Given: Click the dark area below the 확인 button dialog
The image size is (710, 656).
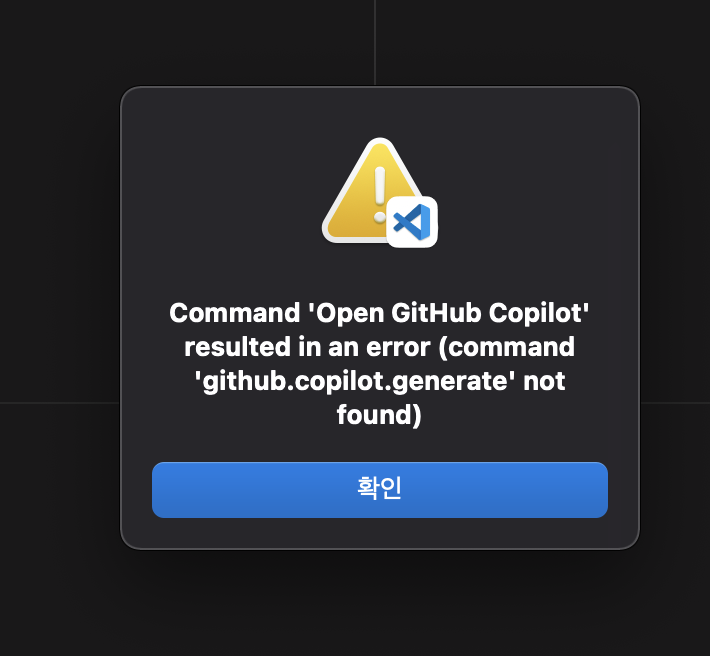Looking at the screenshot, I should (x=379, y=604).
